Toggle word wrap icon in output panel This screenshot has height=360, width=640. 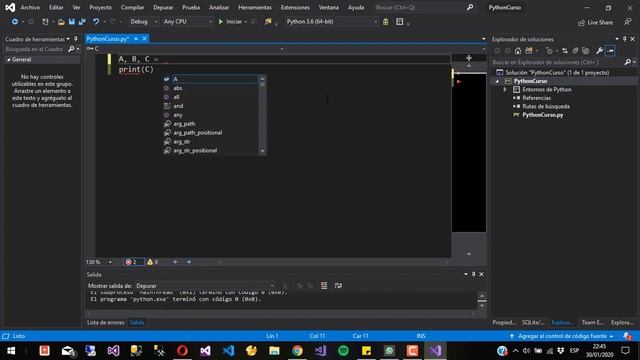click(338, 286)
